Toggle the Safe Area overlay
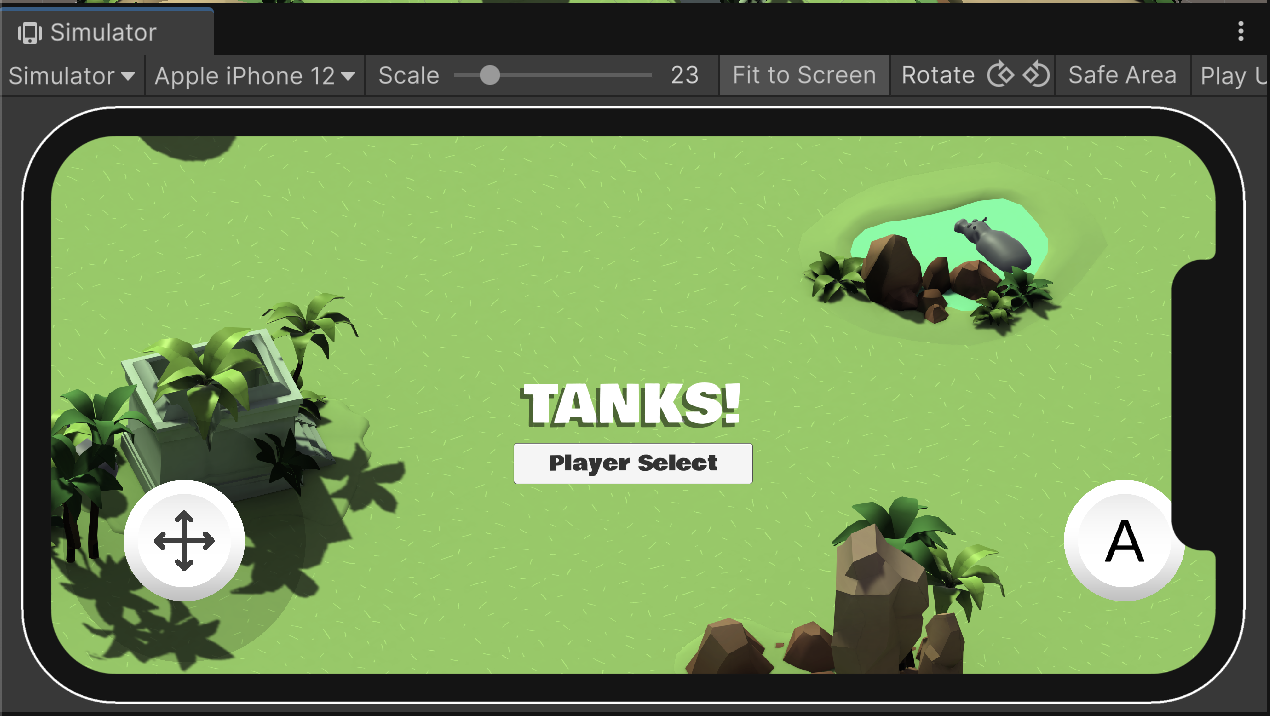The width and height of the screenshot is (1270, 716). pyautogui.click(x=1122, y=75)
